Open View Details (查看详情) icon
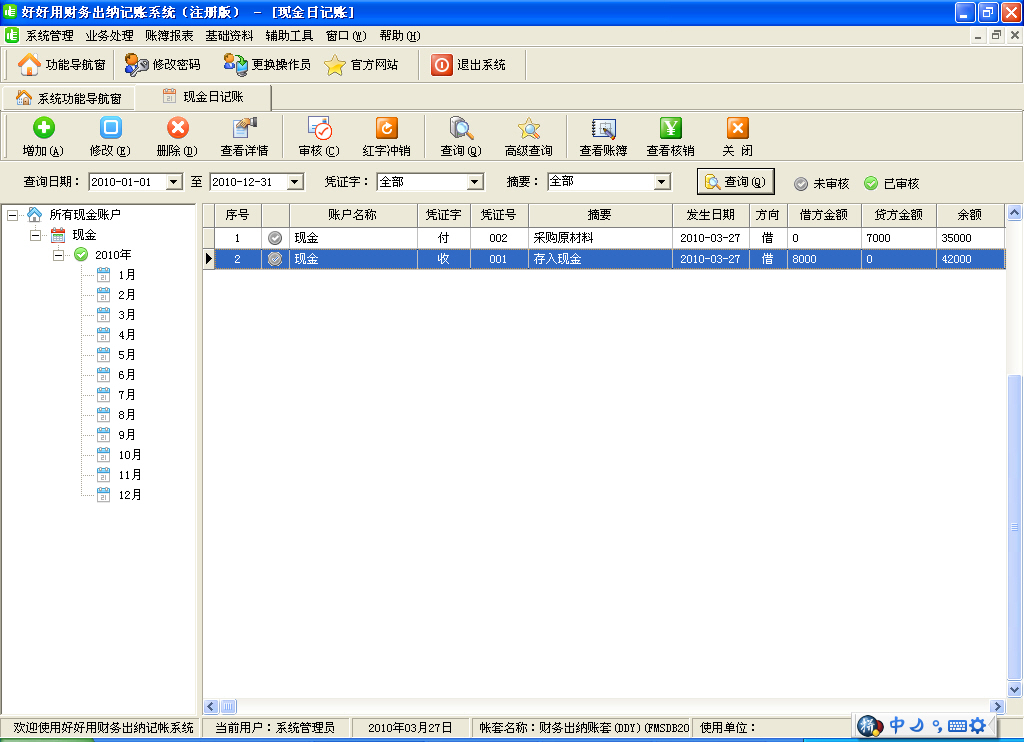 (244, 128)
